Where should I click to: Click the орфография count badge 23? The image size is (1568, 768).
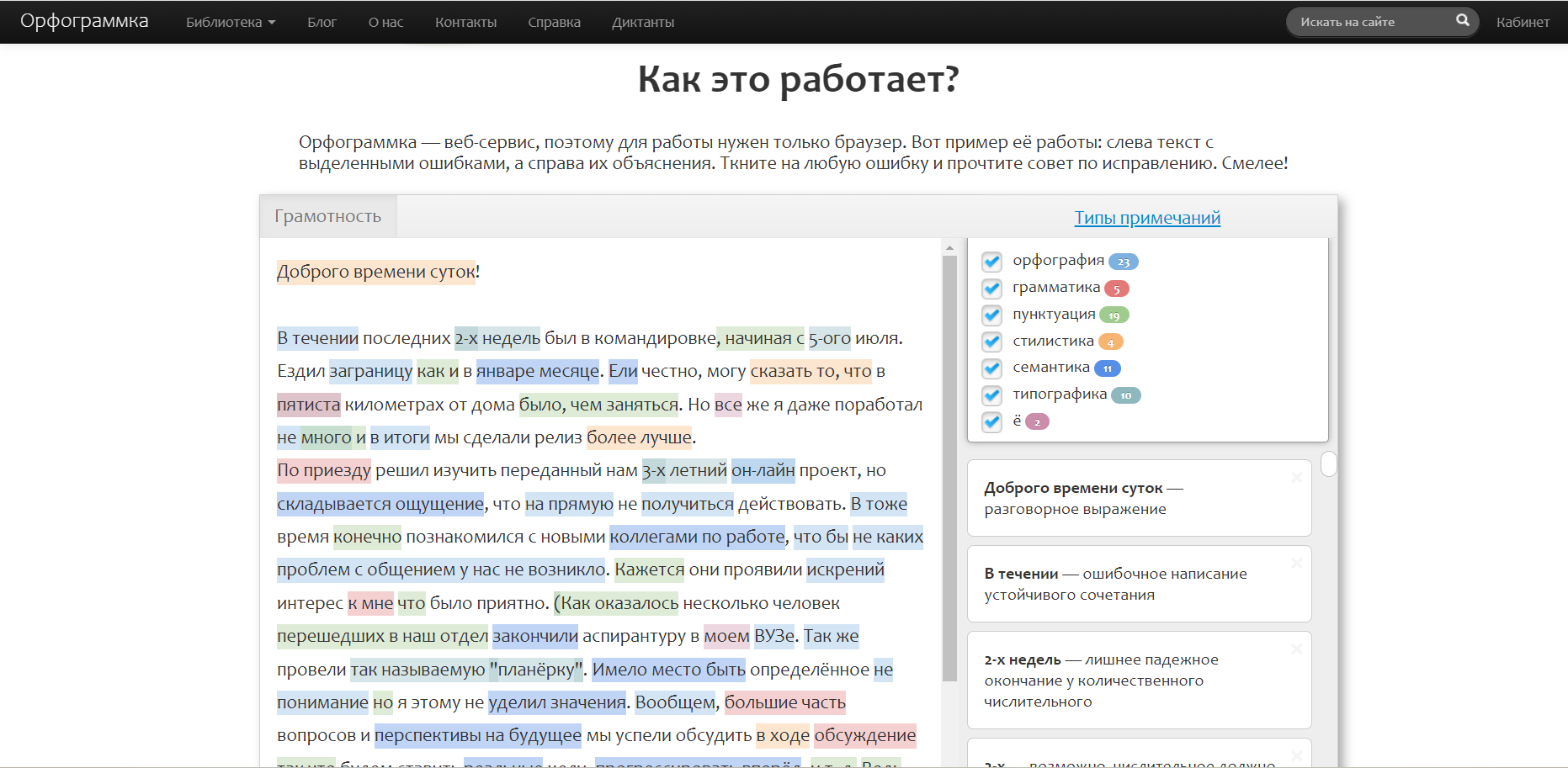click(1124, 262)
